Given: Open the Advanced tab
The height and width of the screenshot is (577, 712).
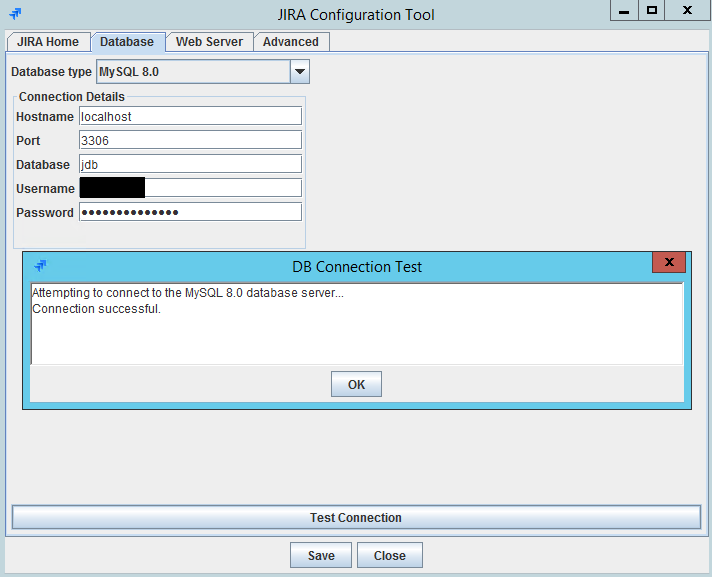Looking at the screenshot, I should pyautogui.click(x=291, y=42).
